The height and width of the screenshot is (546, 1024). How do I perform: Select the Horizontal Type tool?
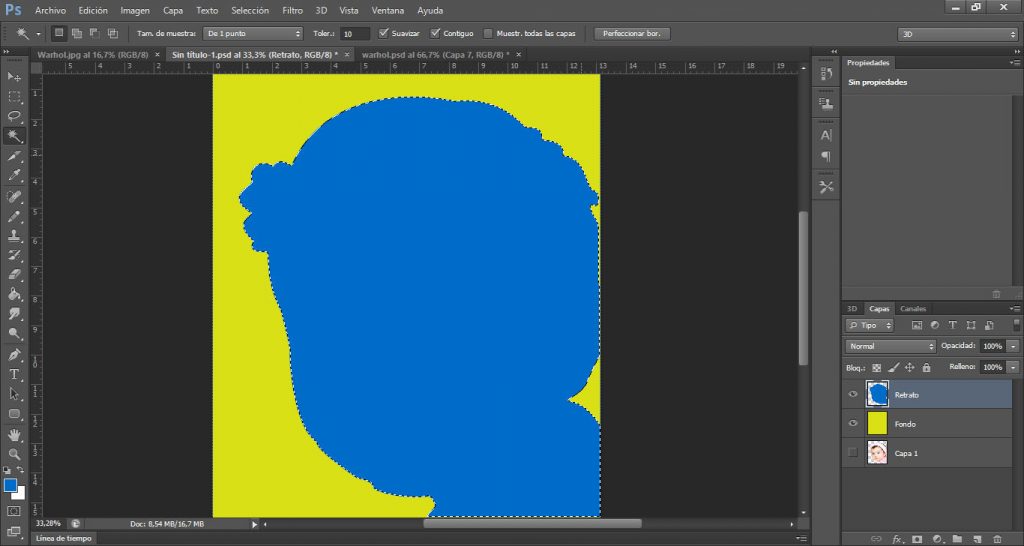coord(15,374)
